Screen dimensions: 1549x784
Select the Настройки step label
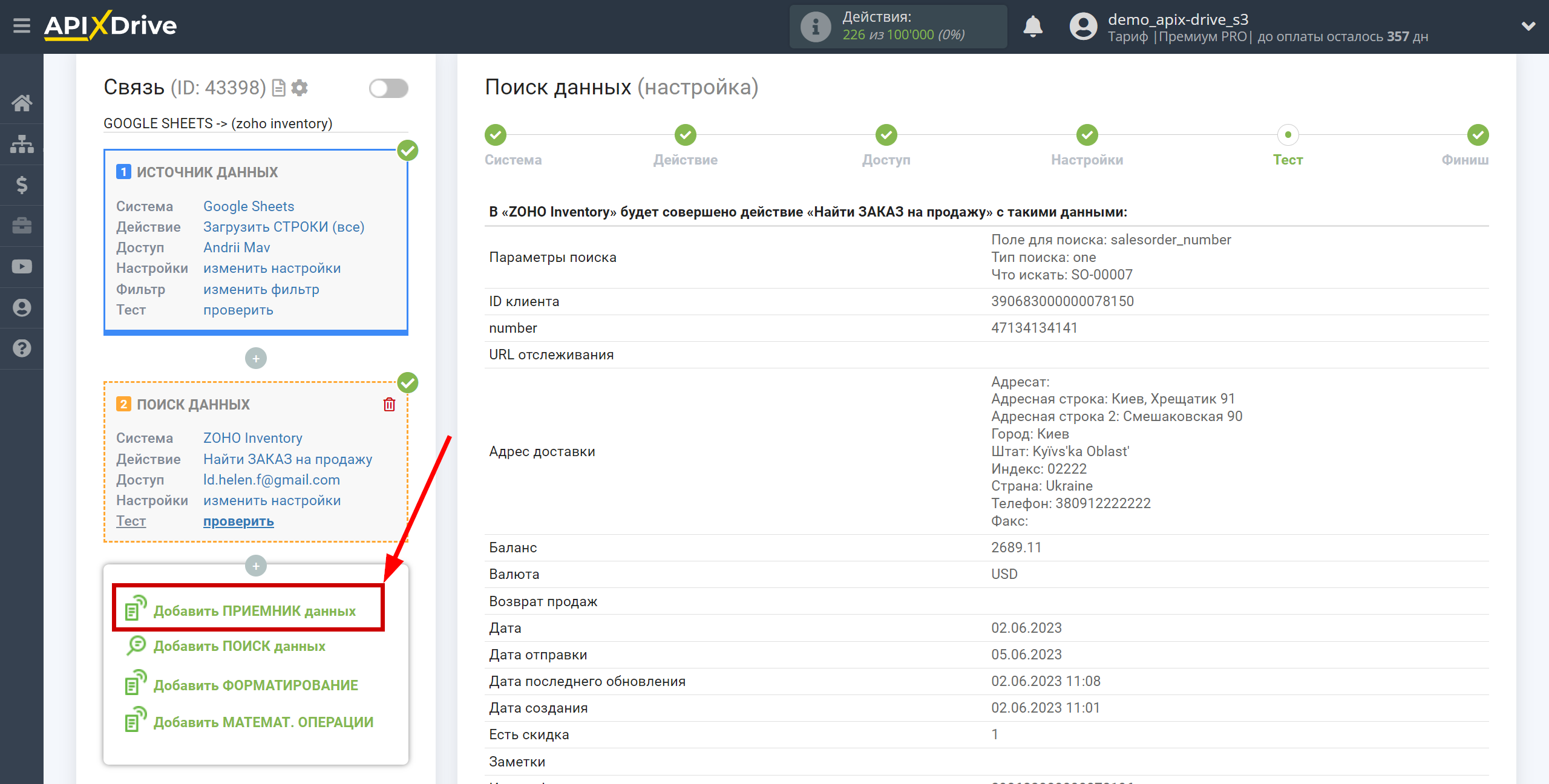pyautogui.click(x=1087, y=160)
